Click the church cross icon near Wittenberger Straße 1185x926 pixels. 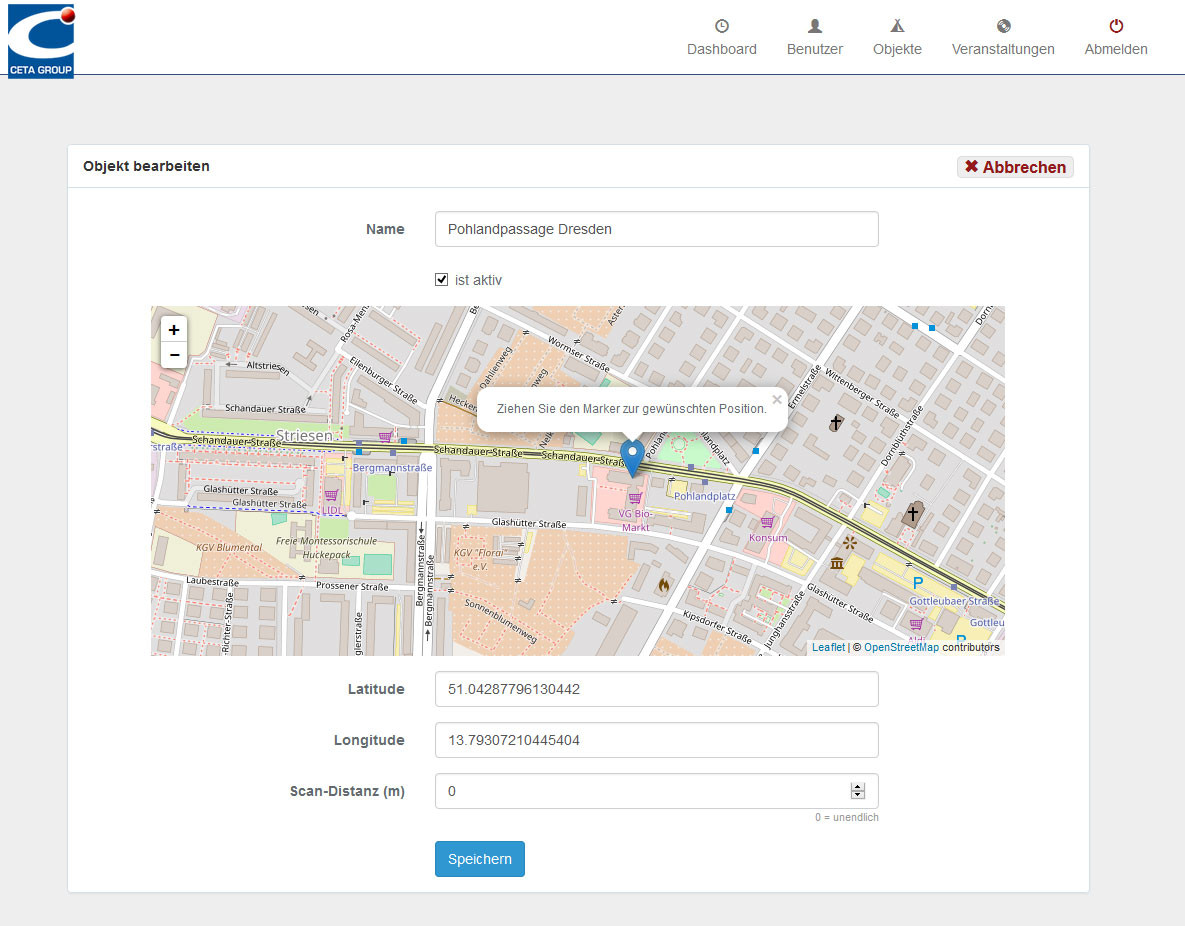(836, 423)
